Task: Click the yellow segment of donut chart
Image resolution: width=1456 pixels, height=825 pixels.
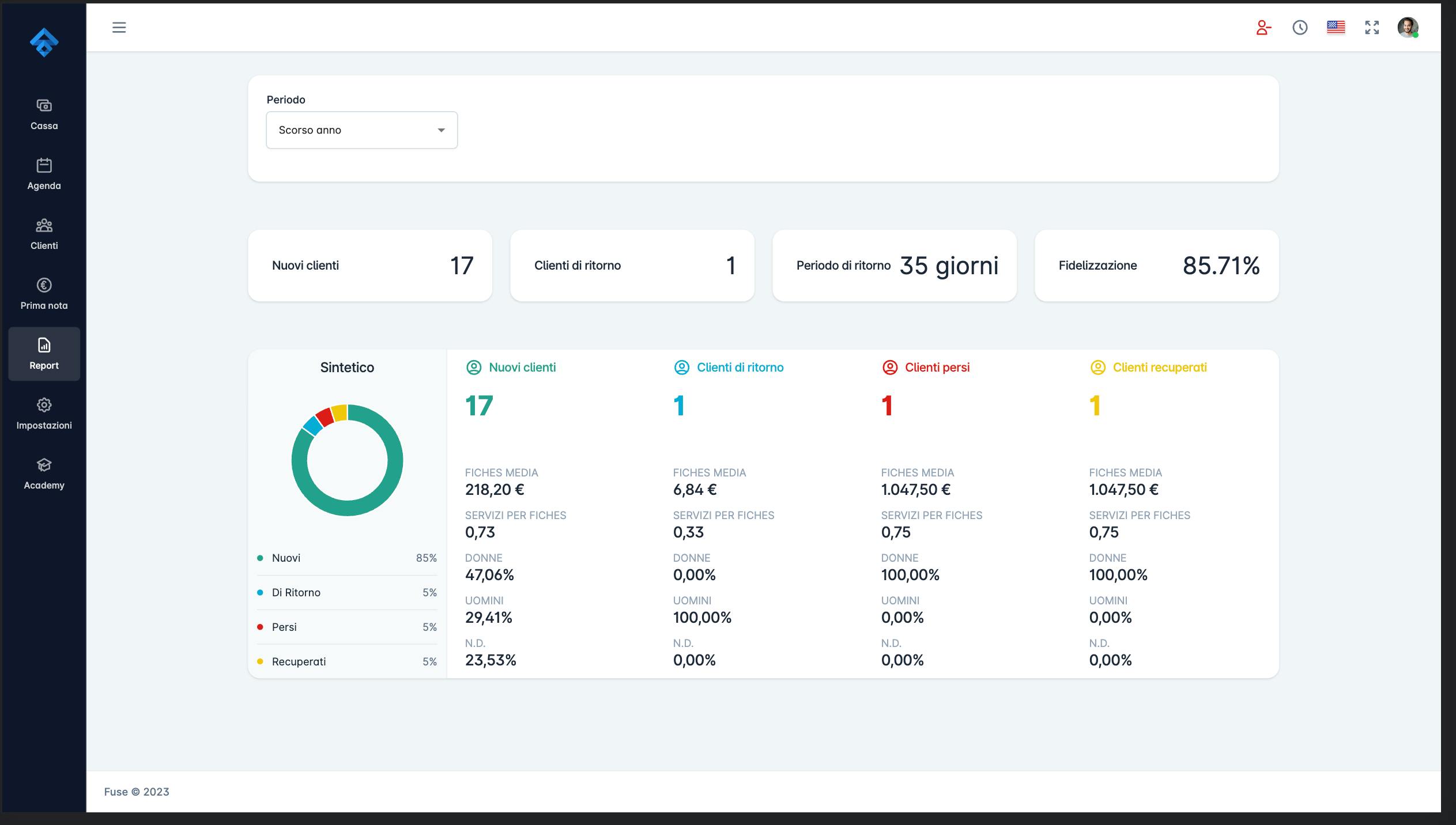Action: pyautogui.click(x=340, y=412)
